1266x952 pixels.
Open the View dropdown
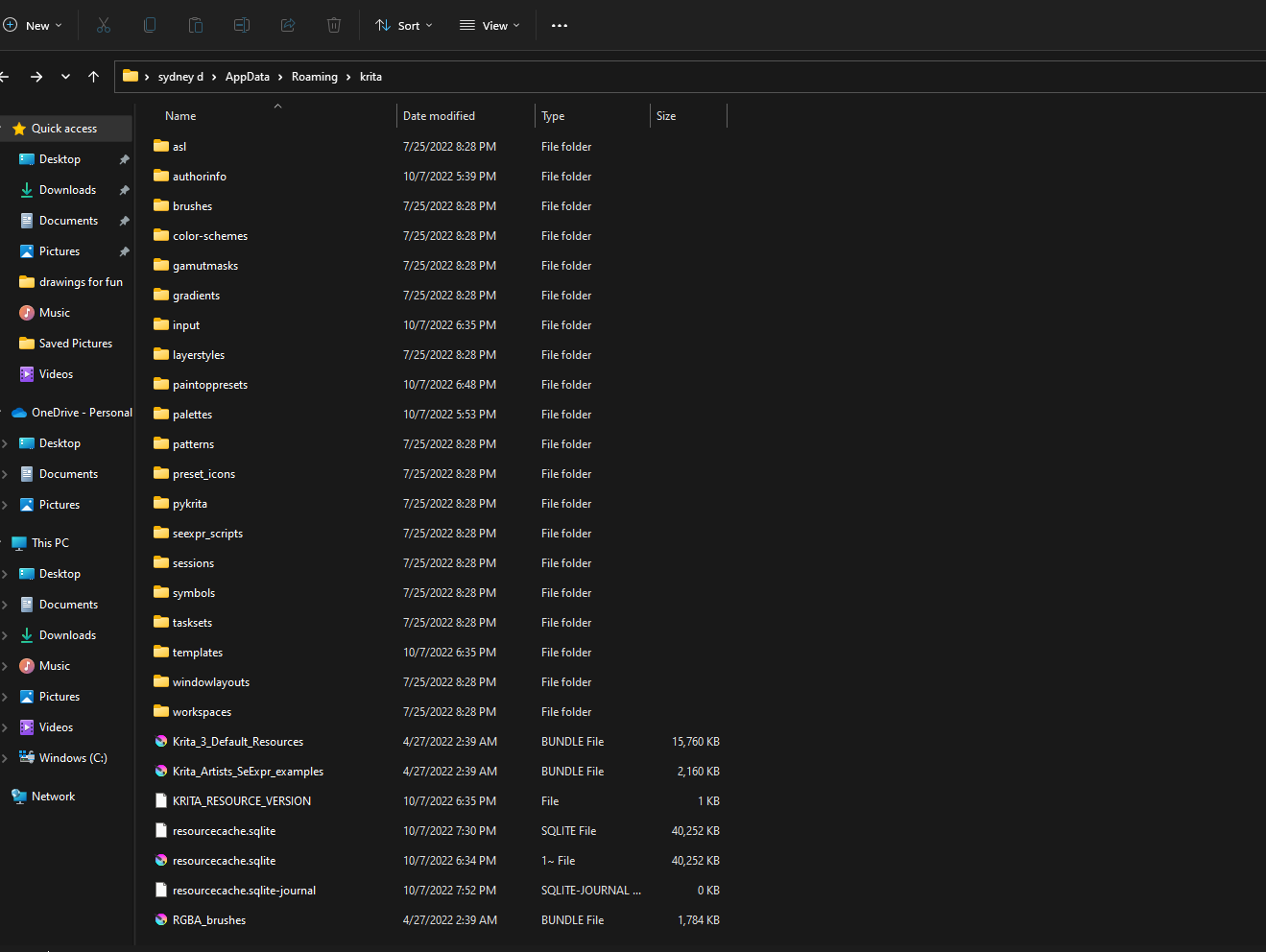click(x=490, y=26)
